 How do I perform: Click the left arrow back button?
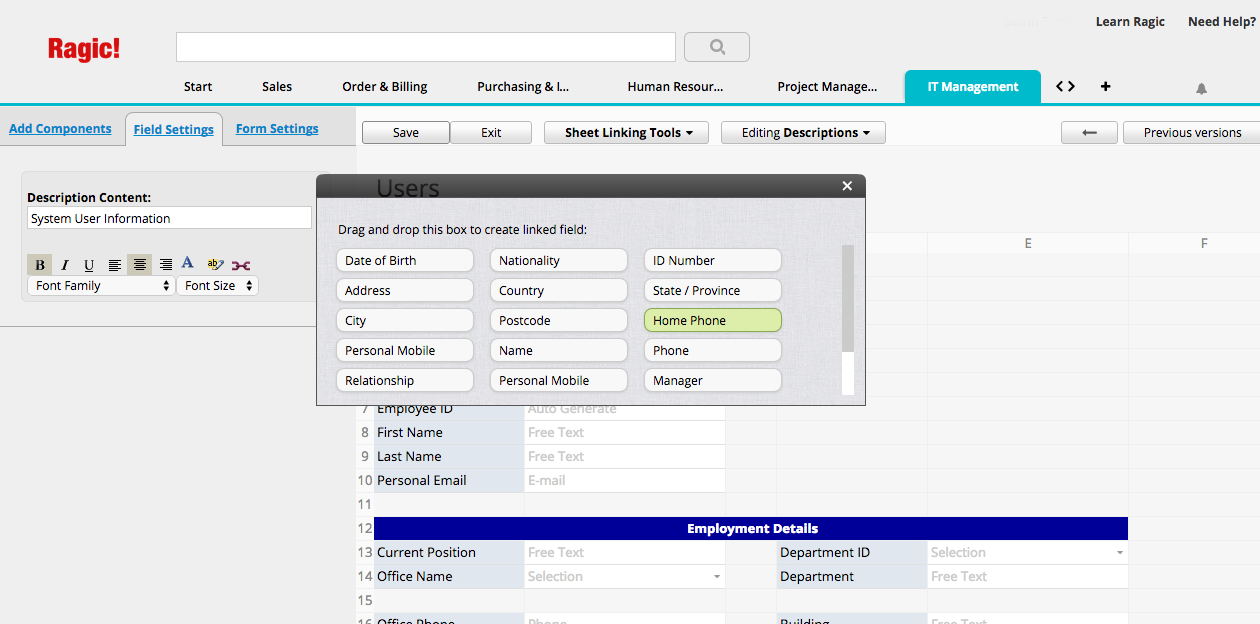(x=1089, y=133)
